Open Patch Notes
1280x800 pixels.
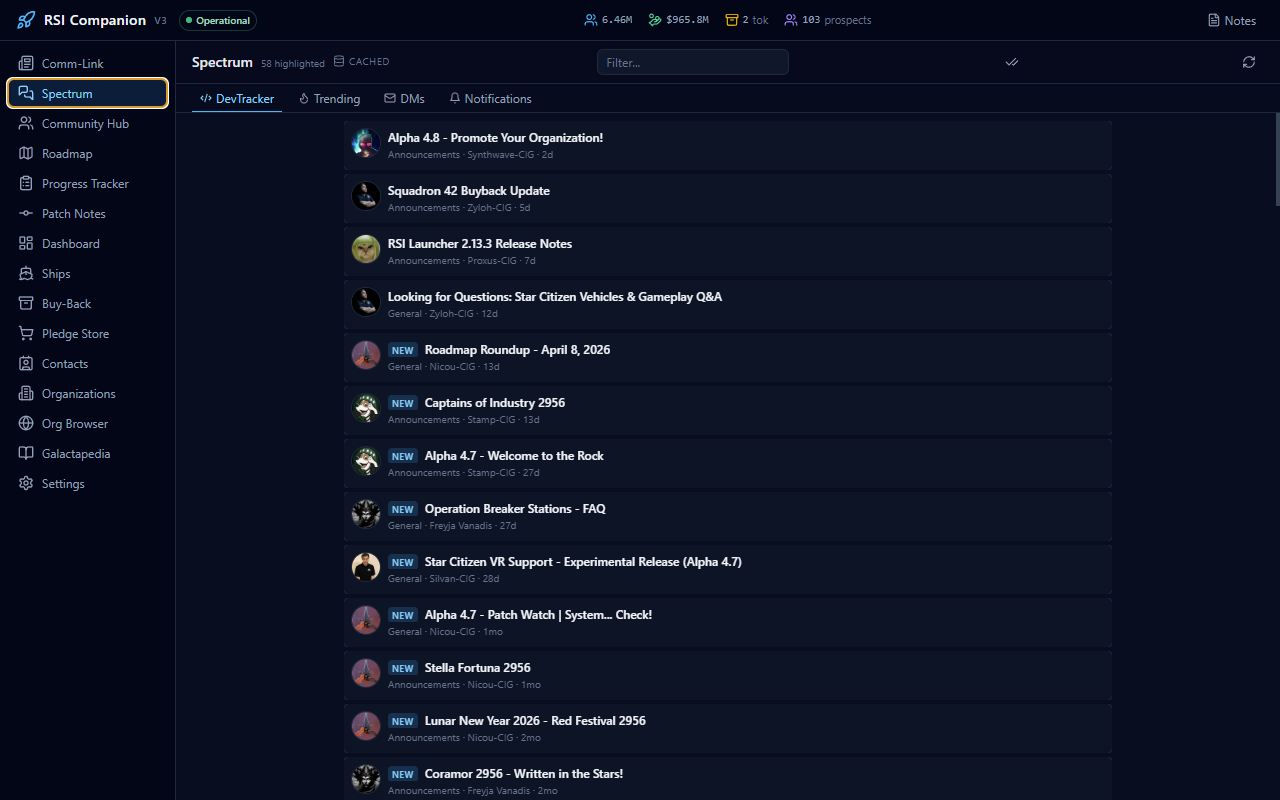[87, 214]
